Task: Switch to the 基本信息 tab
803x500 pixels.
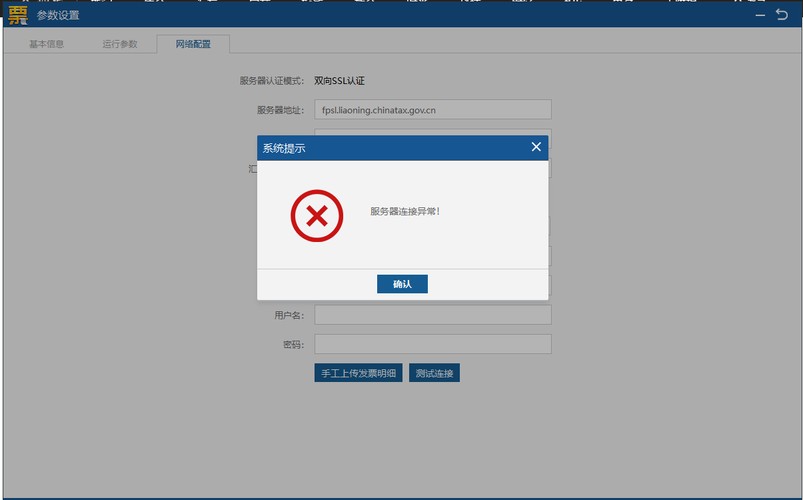Action: click(x=46, y=45)
